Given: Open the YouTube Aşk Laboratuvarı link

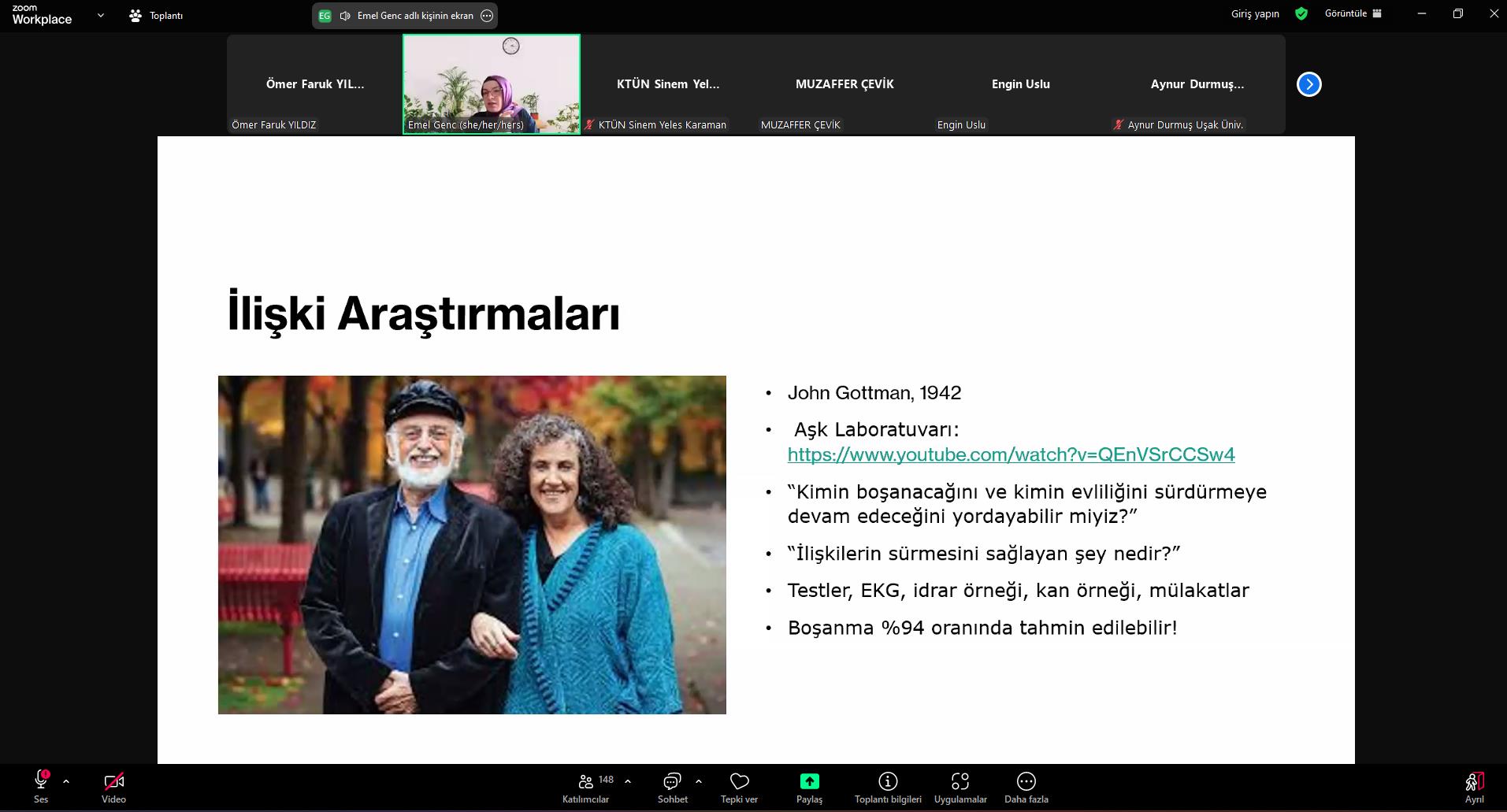Looking at the screenshot, I should tap(1011, 454).
